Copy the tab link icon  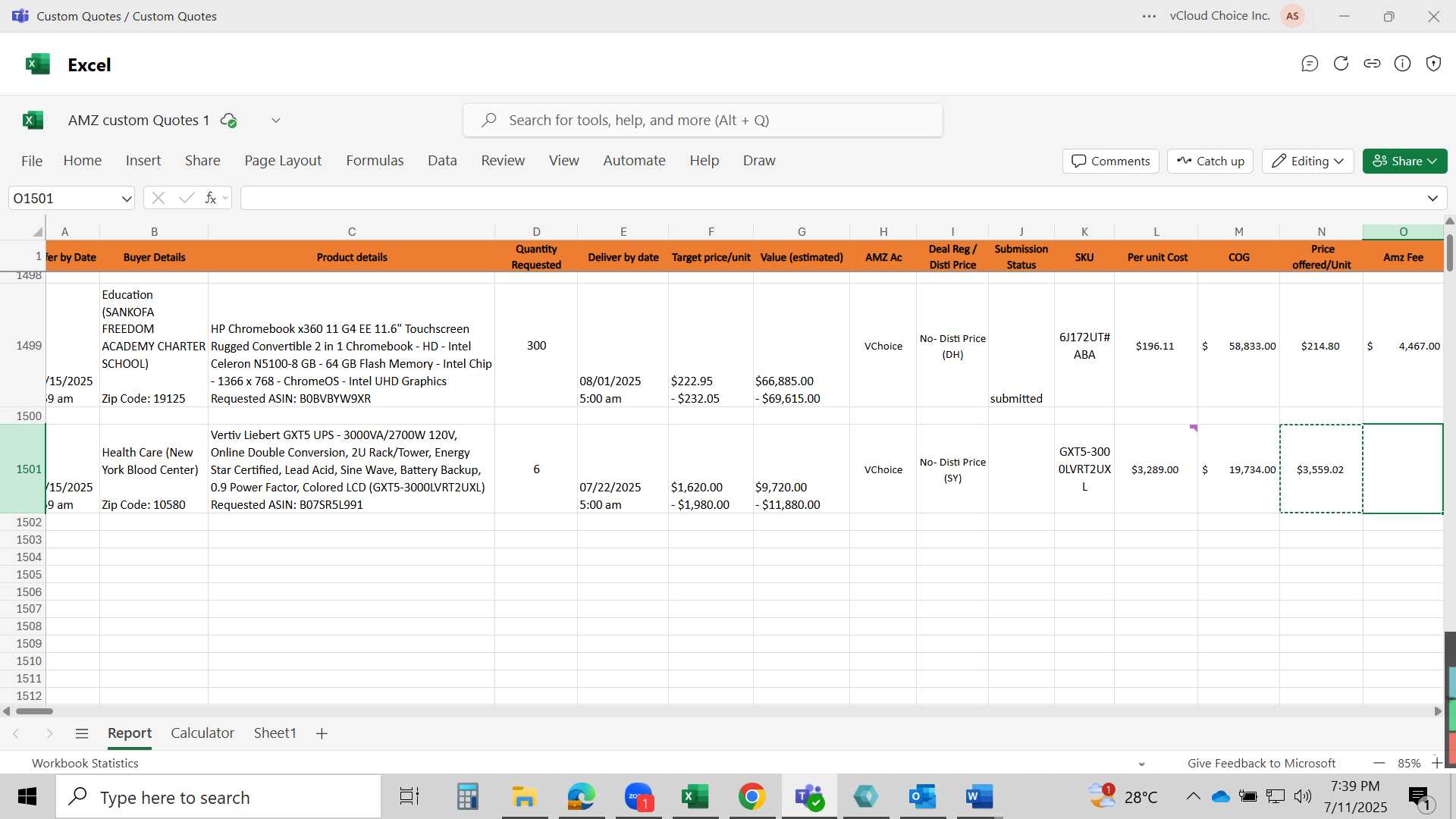coord(1372,64)
